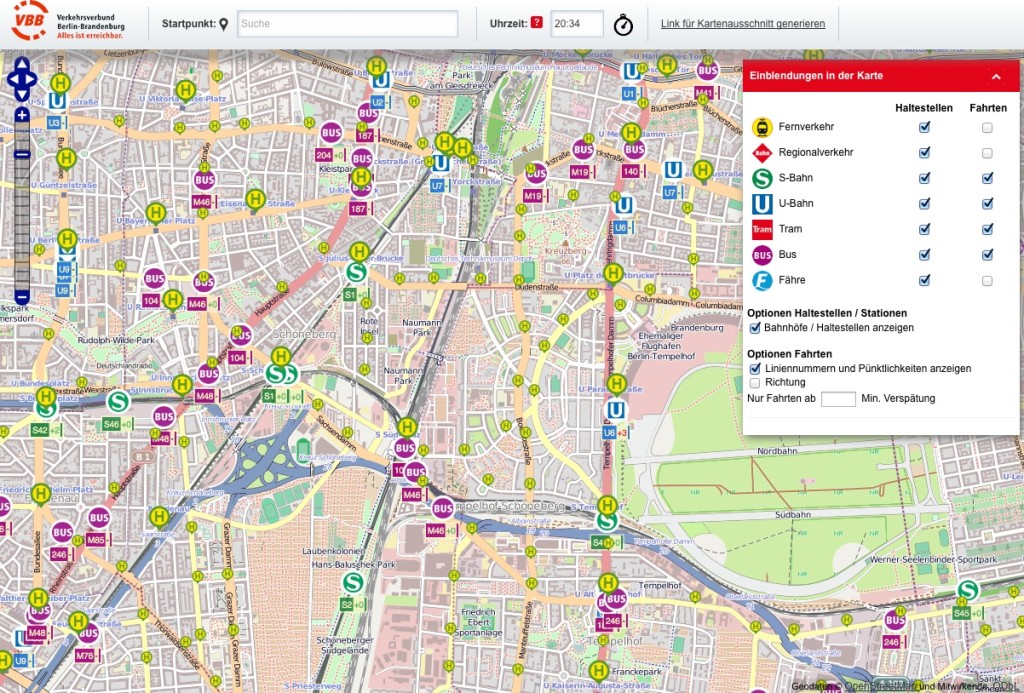Viewport: 1024px width, 693px height.
Task: Toggle Liniennummern und Pünktlichkeiten anzeigen
Action: (x=755, y=368)
